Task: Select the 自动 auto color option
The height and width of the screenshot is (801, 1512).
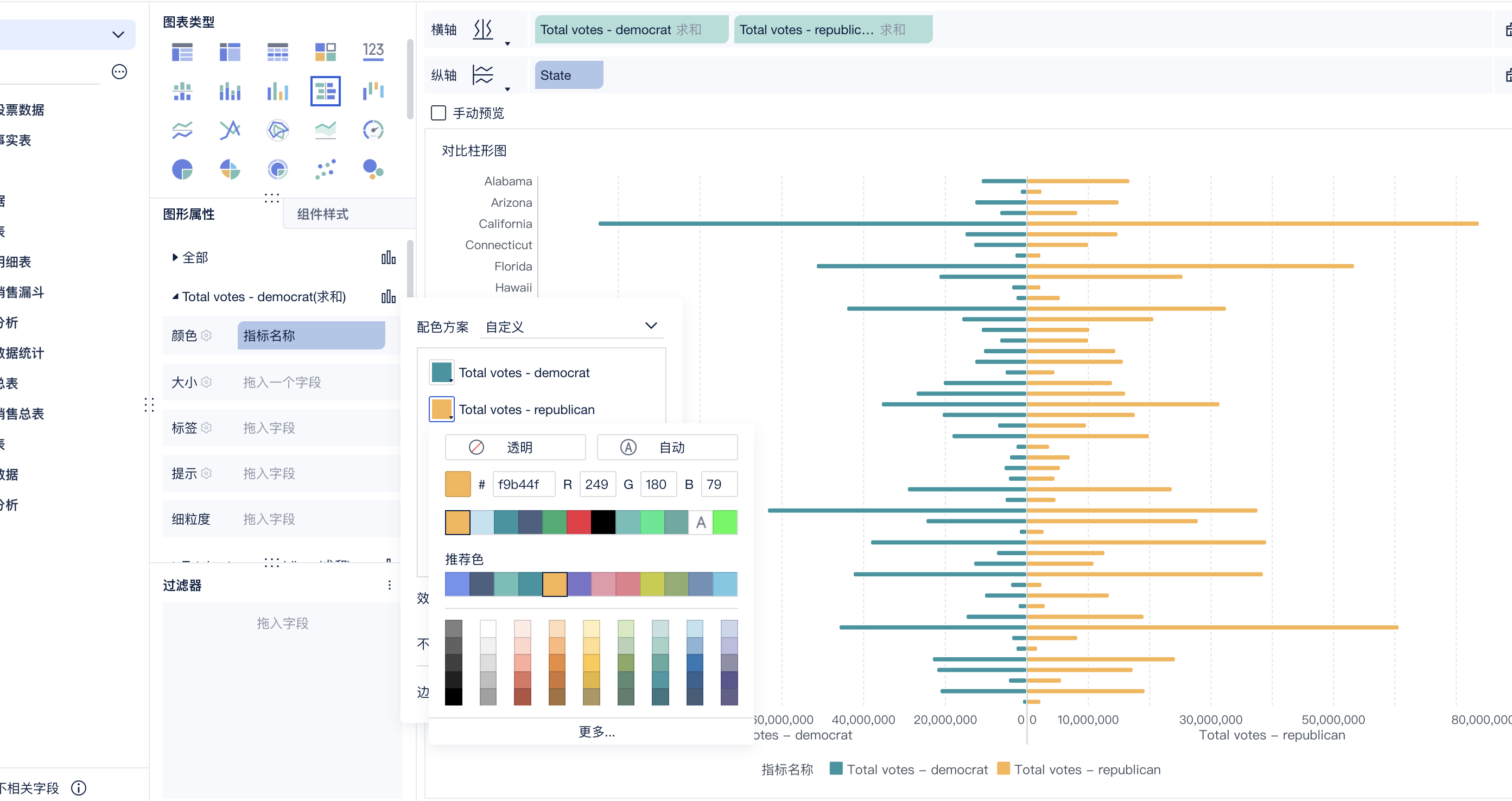Action: pyautogui.click(x=667, y=447)
